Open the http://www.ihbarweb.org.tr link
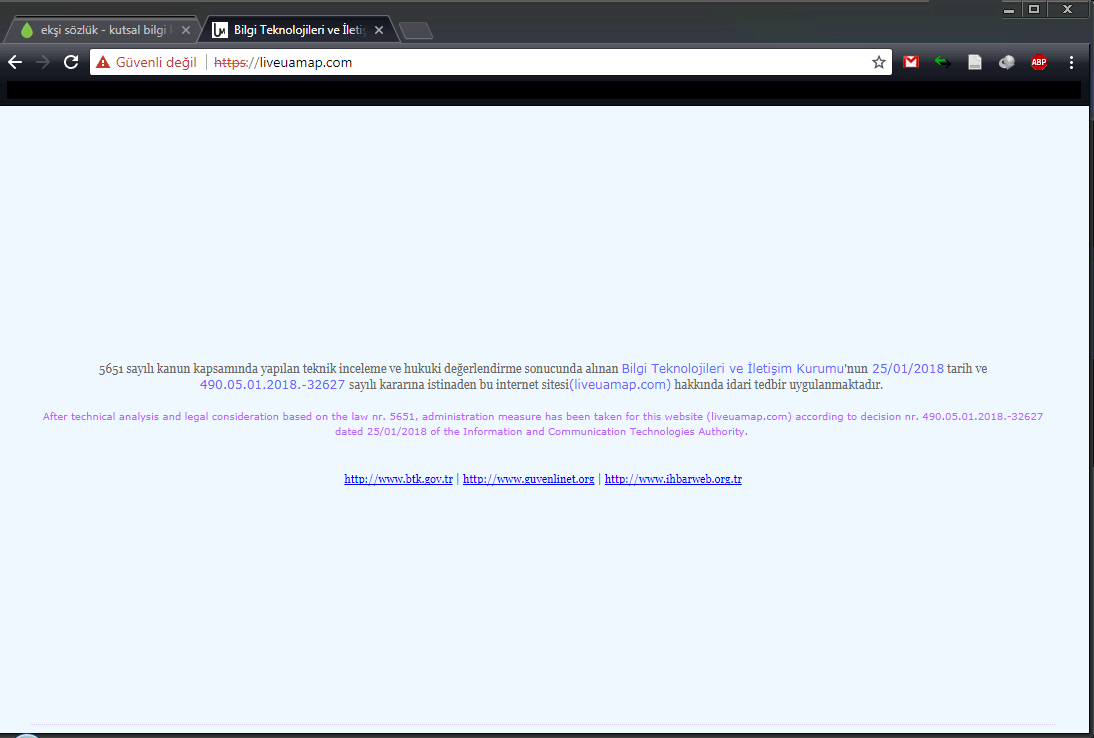Screen dimensions: 1094x738 [x=673, y=479]
